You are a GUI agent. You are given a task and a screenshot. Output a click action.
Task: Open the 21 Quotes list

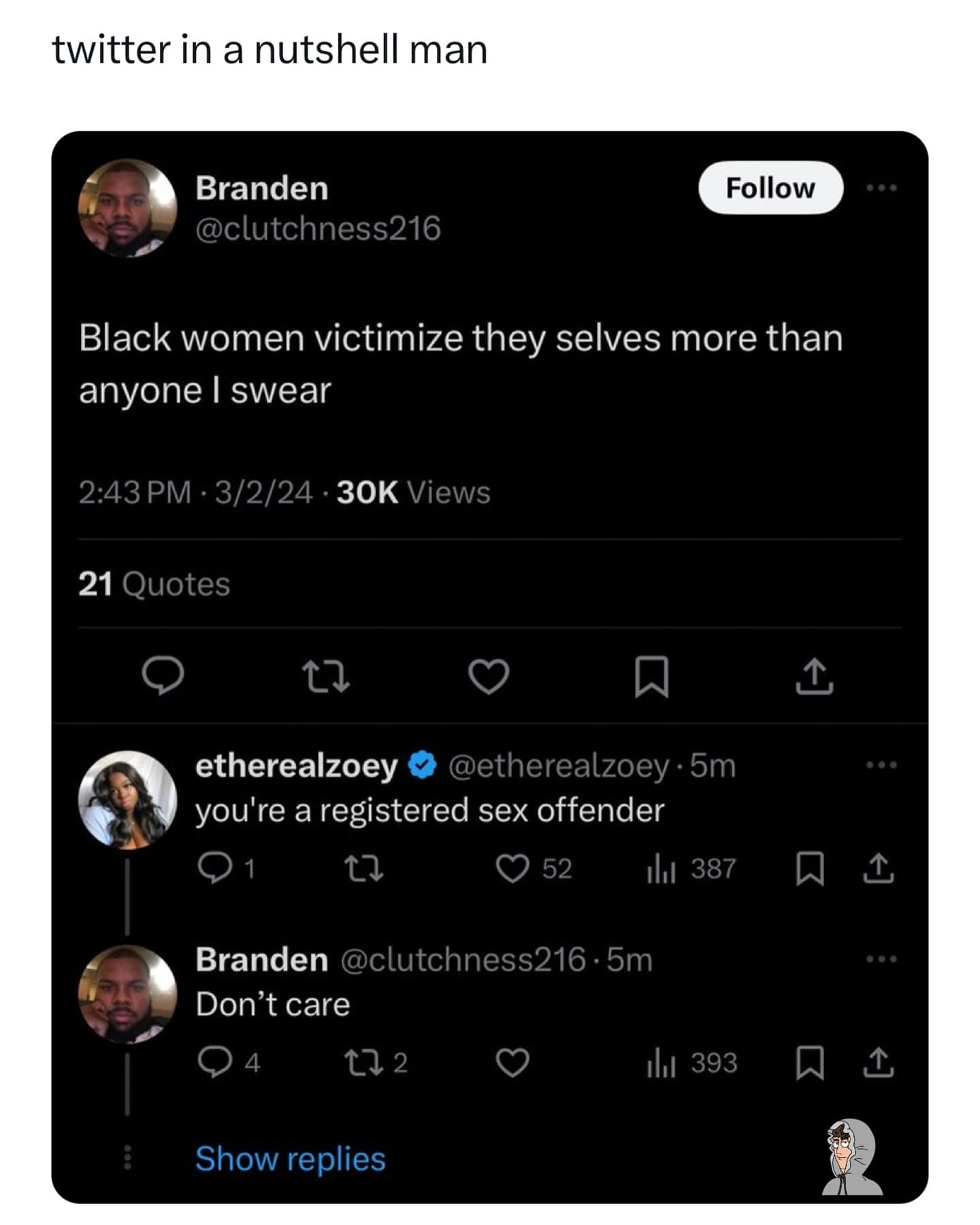point(154,584)
